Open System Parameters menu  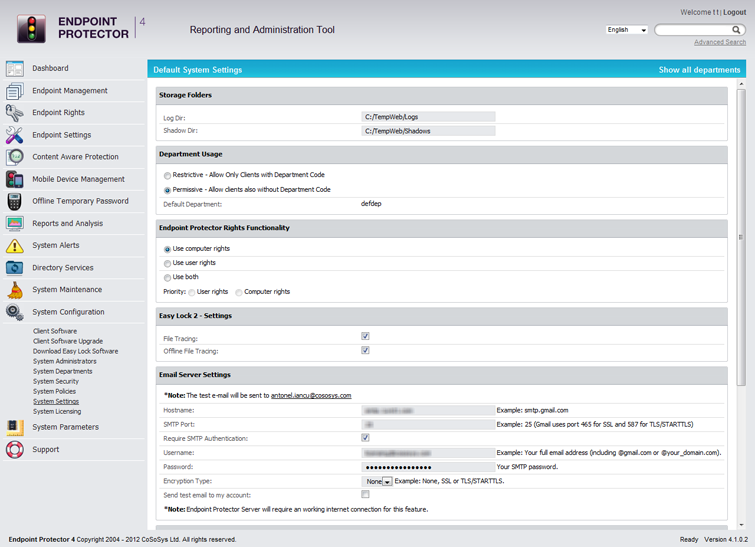65,427
